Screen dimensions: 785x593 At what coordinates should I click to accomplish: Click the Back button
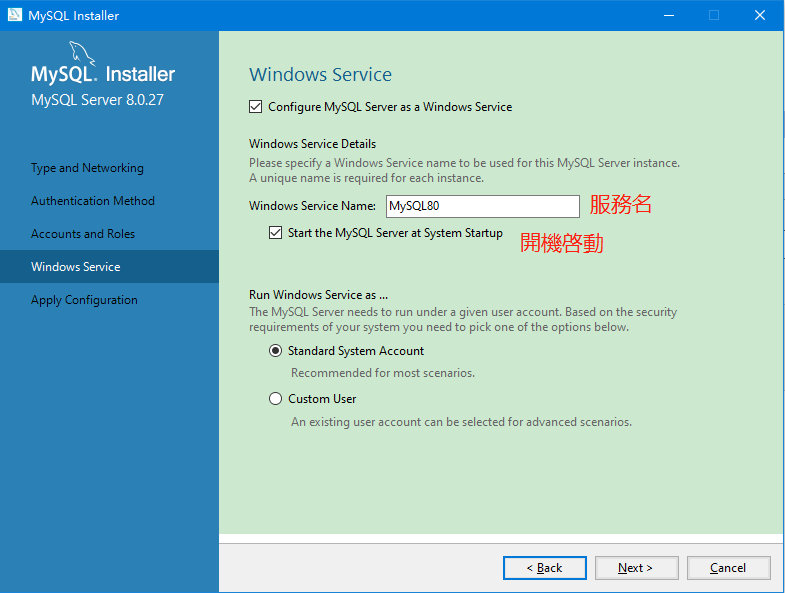(545, 568)
